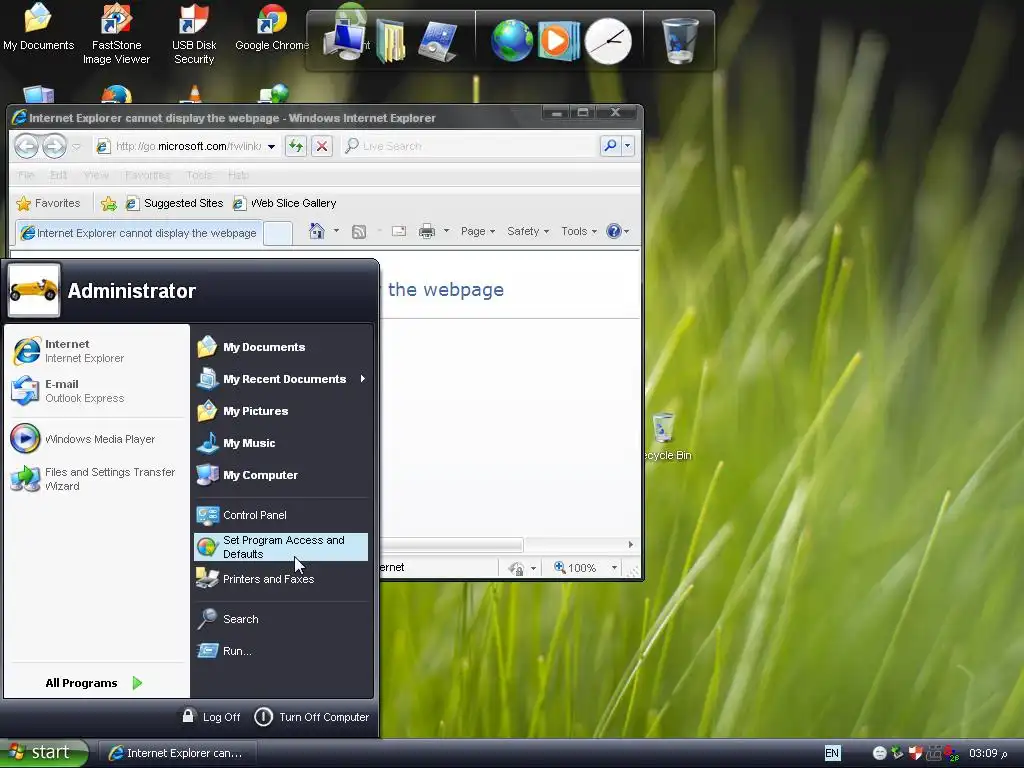The height and width of the screenshot is (768, 1024).
Task: Open the Safety menu in IE
Action: click(528, 231)
